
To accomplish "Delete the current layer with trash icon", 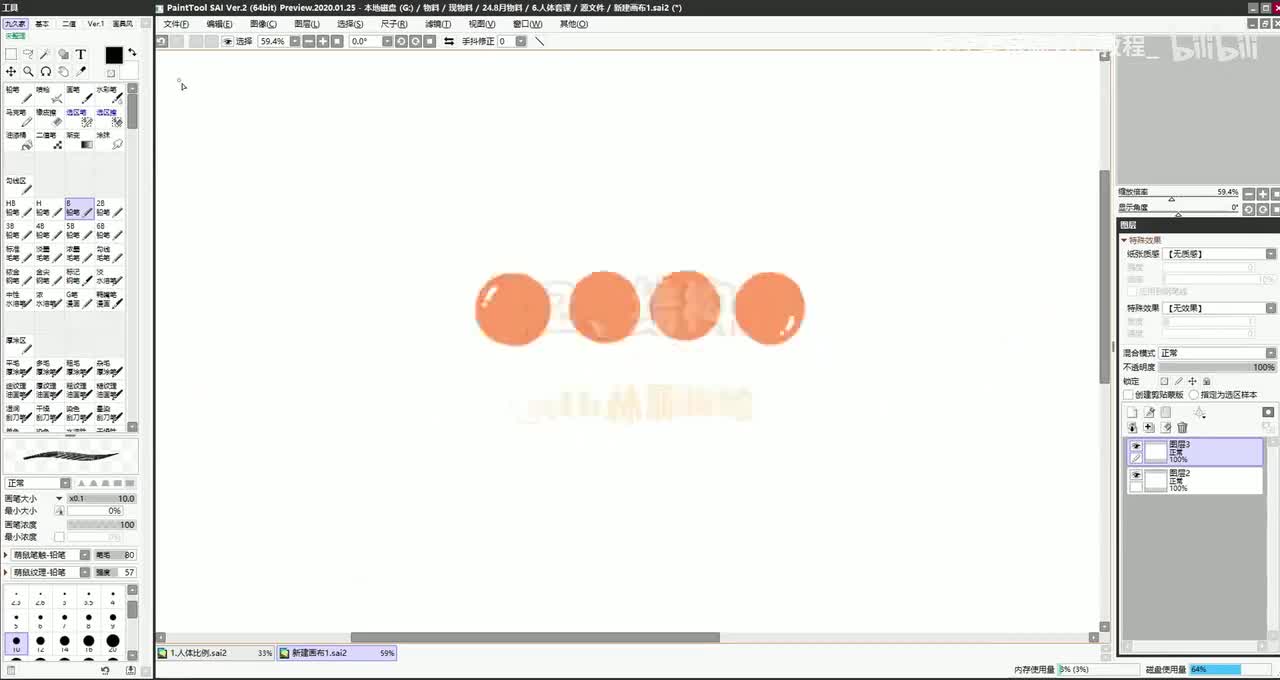I will tap(1182, 428).
